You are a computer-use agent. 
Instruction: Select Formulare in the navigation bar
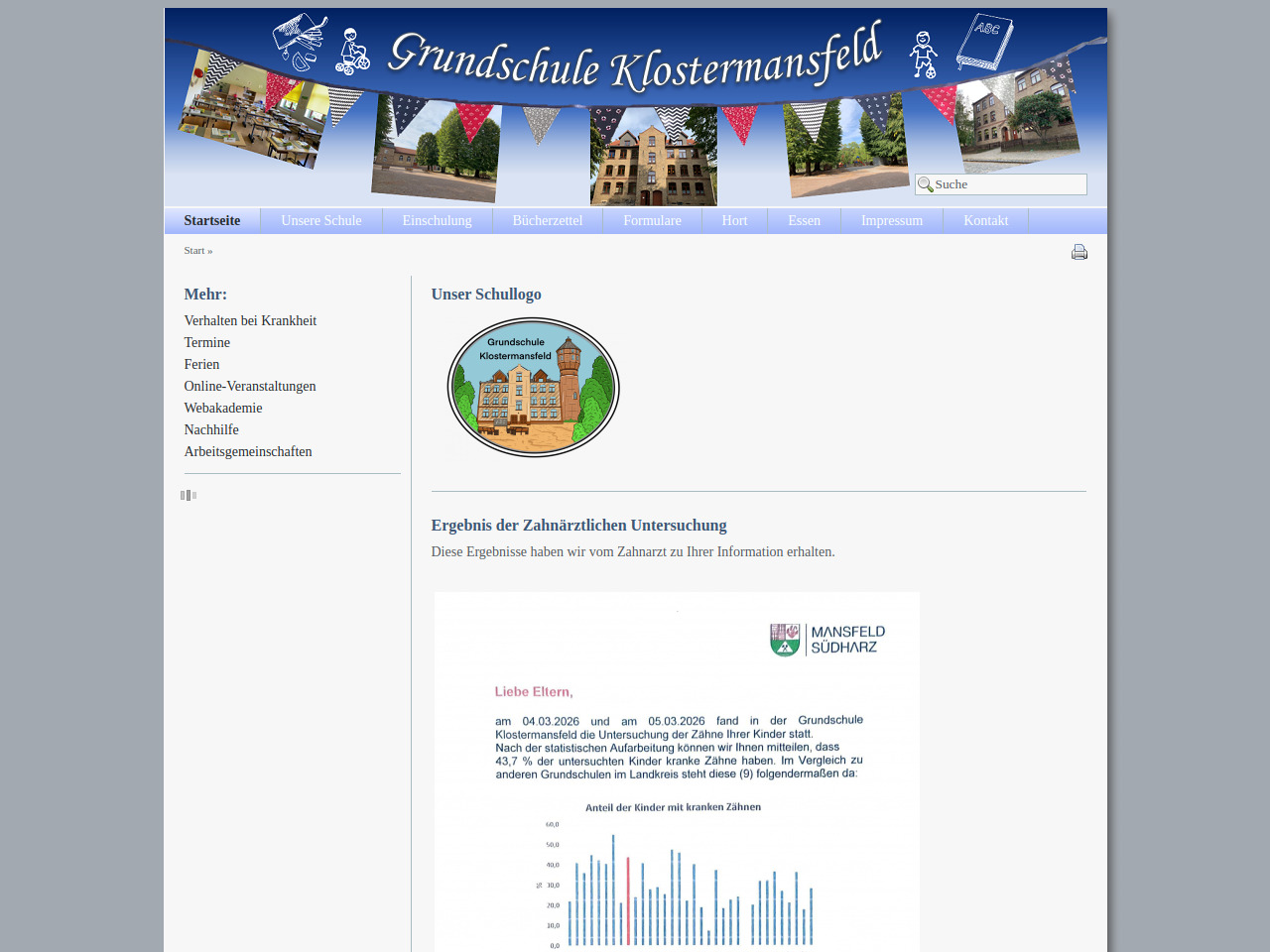(x=652, y=220)
